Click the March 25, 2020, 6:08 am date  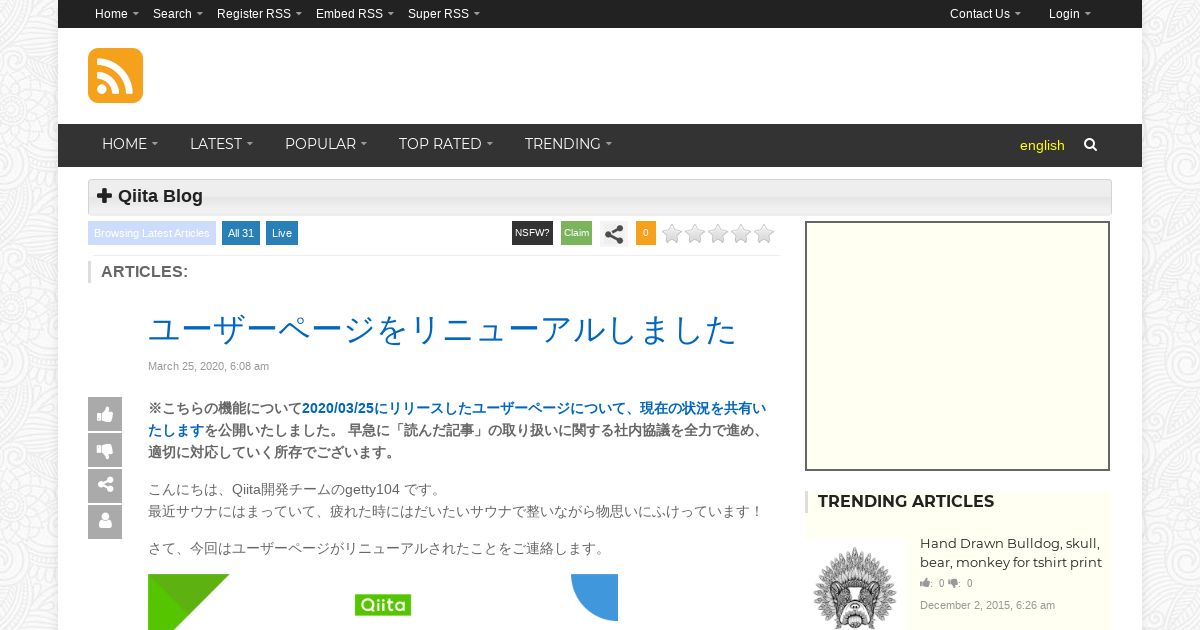tap(208, 366)
